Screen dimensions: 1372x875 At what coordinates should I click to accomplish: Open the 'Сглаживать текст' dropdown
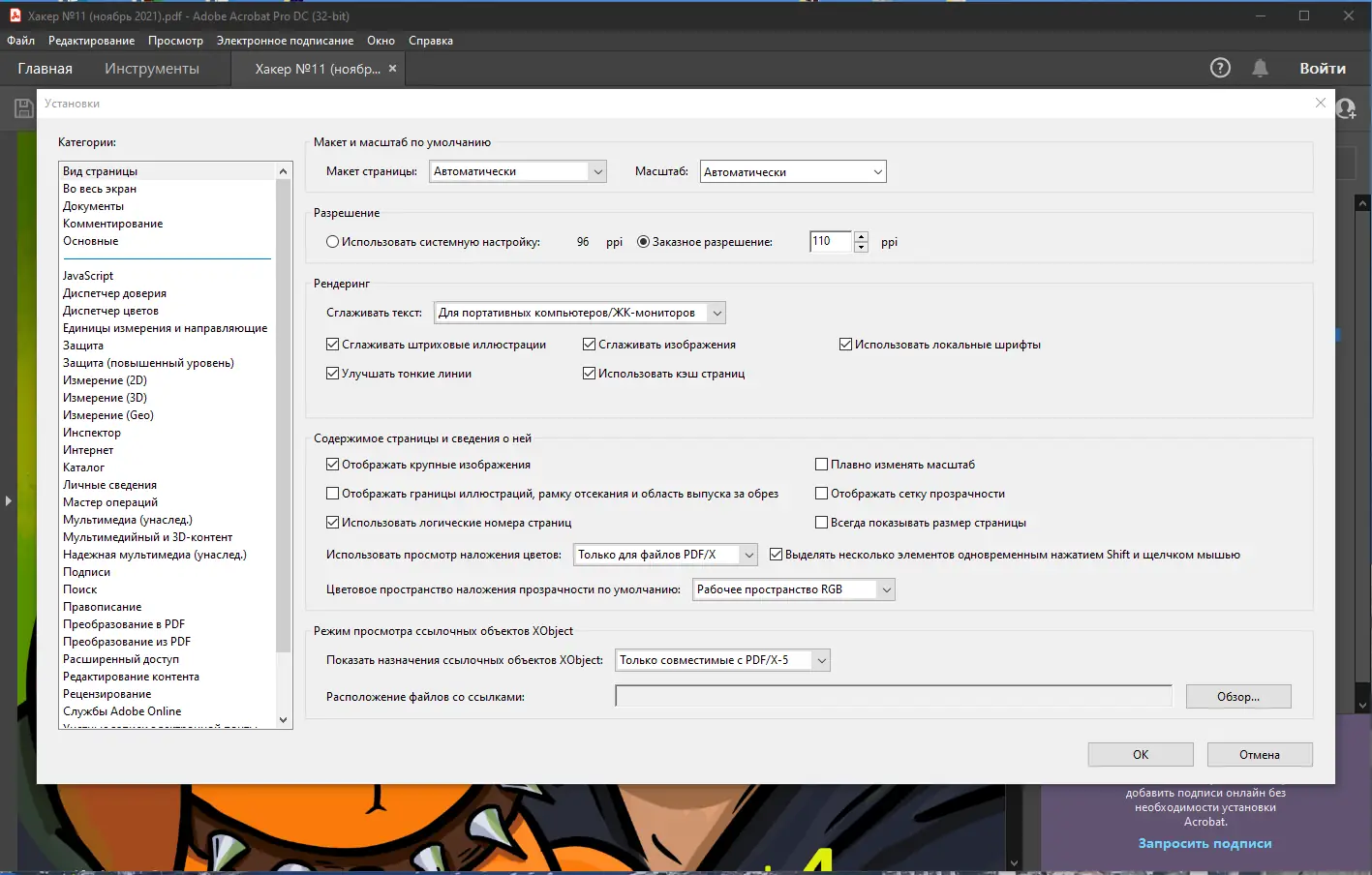tap(580, 313)
